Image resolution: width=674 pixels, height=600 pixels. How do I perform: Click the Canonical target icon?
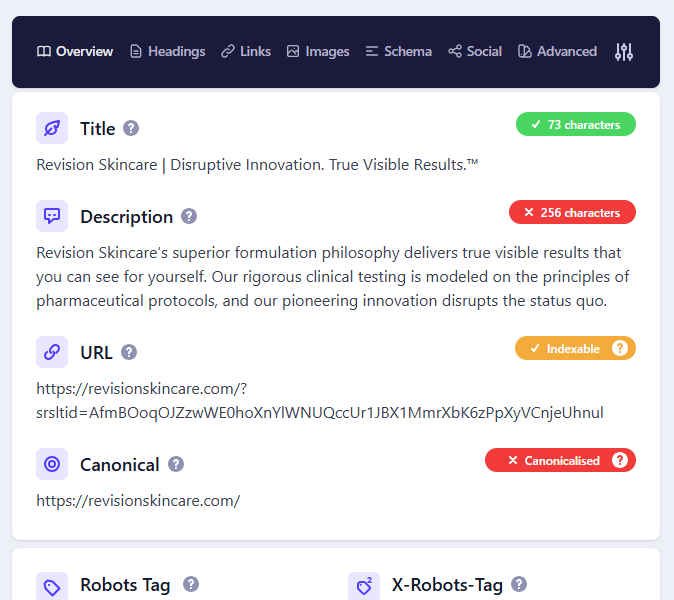click(52, 464)
